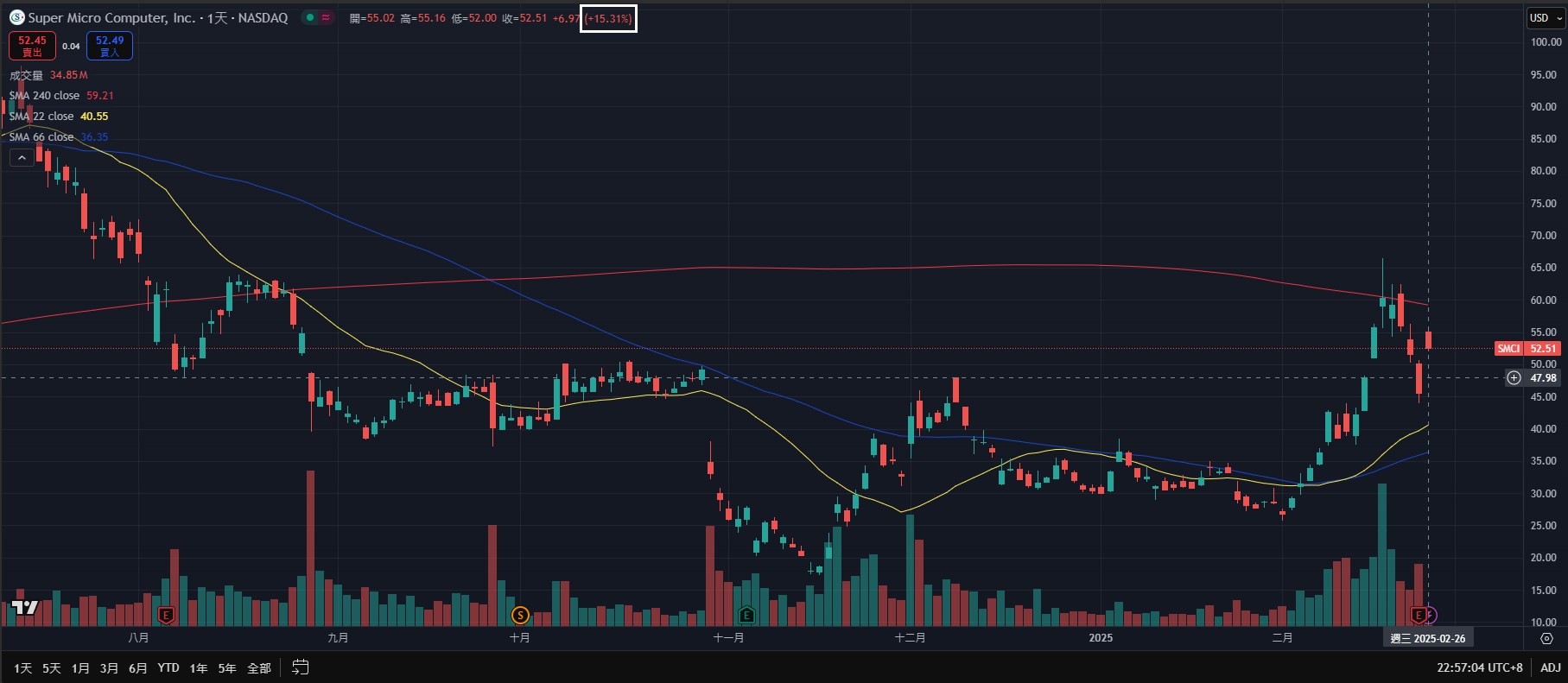Switch to the 5年 time range

227,667
